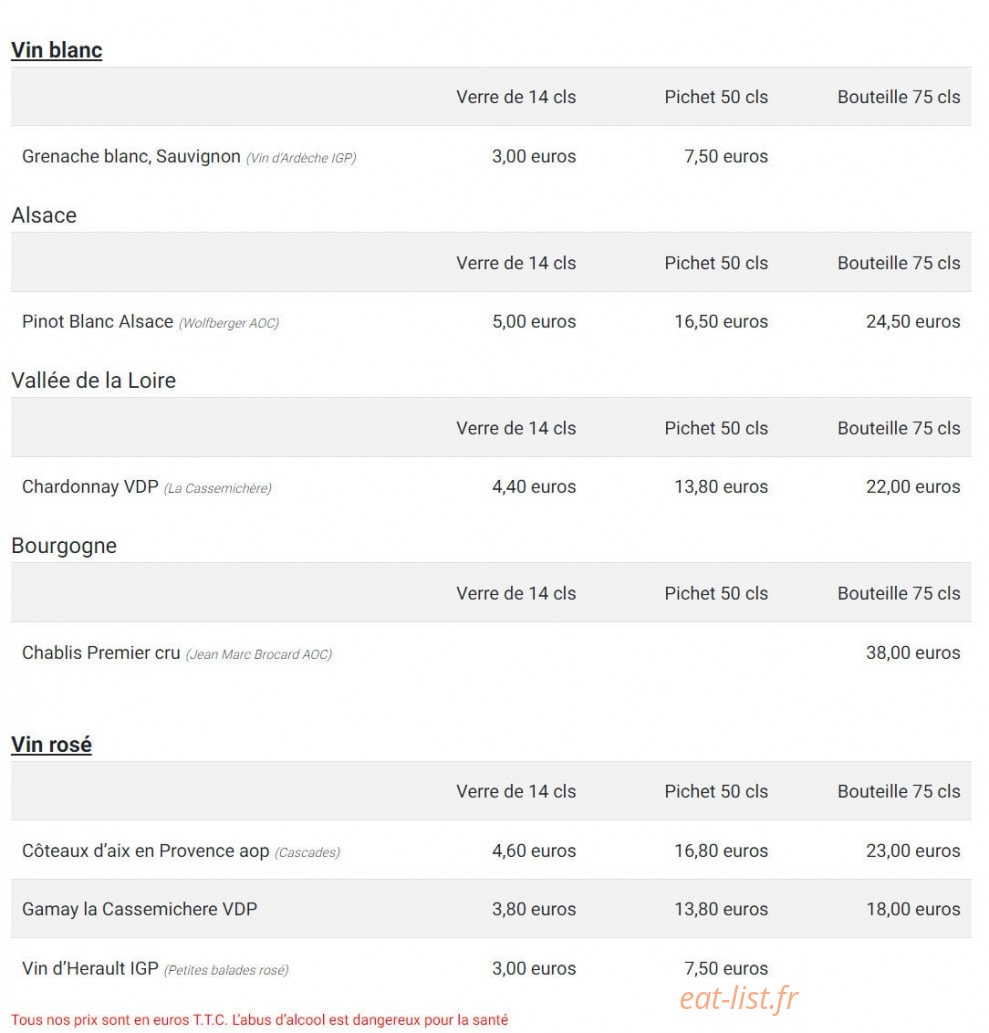Click the 18,00 euros Gamay bottle price
This screenshot has height=1033, width=989.
click(x=913, y=909)
